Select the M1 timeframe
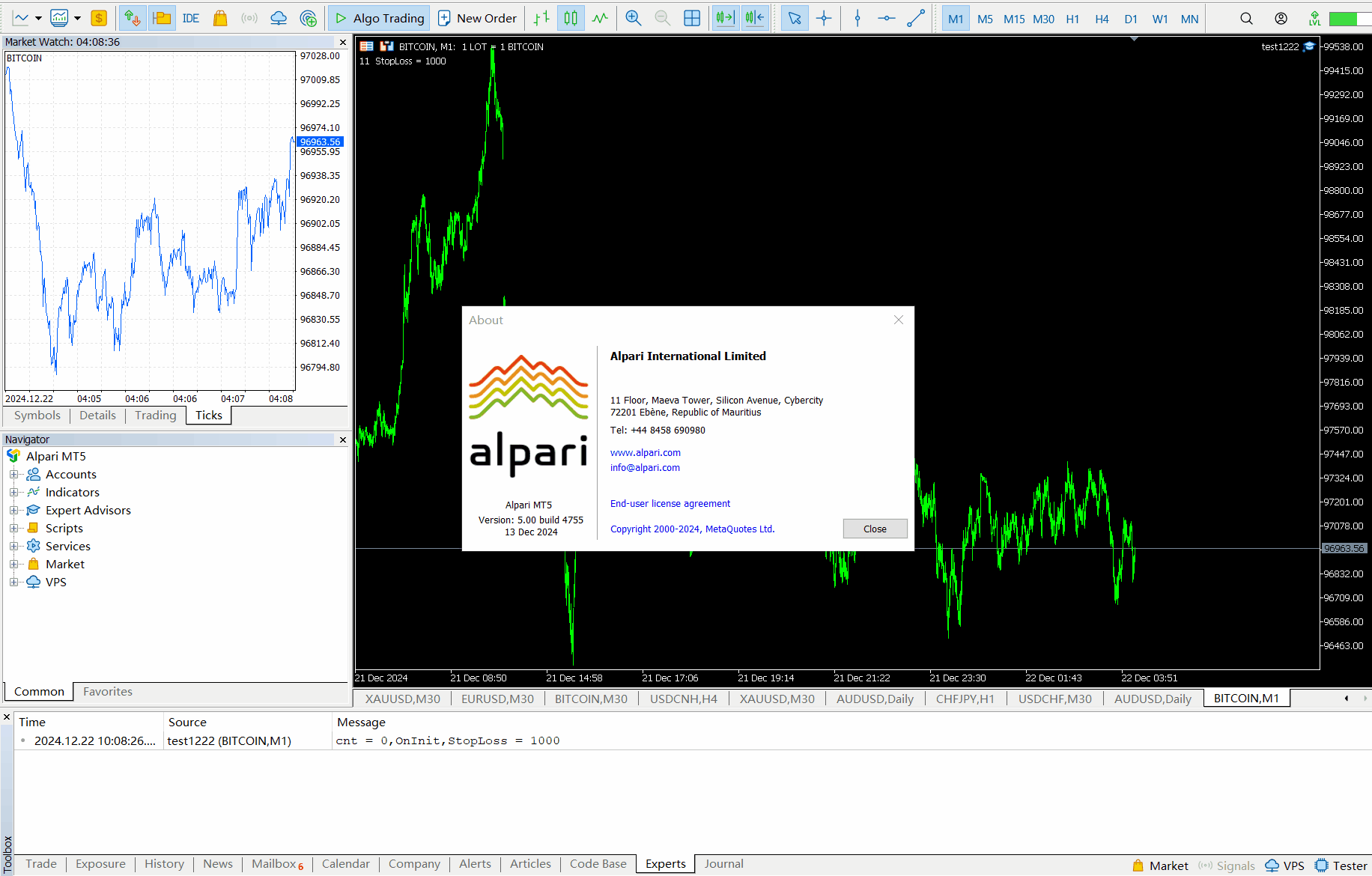Image resolution: width=1372 pixels, height=876 pixels. (x=956, y=19)
